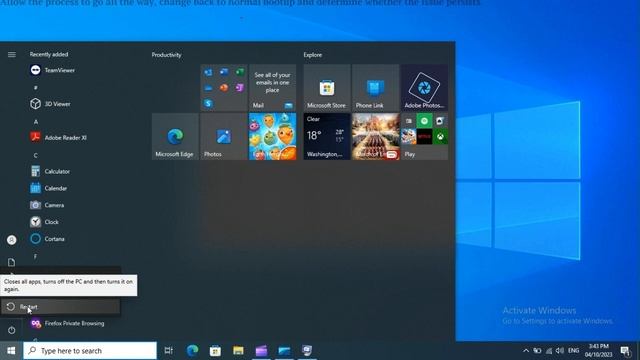Click the Power button in Start sidebar
This screenshot has width=640, height=360.
[11, 330]
